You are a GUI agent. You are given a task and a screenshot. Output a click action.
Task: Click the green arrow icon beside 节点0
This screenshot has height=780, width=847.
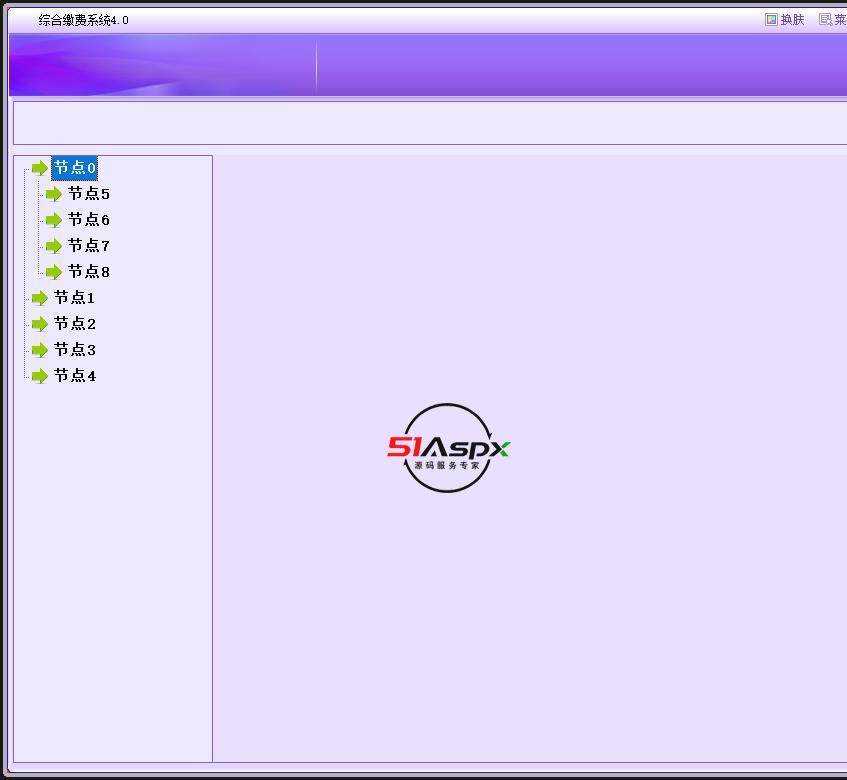click(x=40, y=168)
